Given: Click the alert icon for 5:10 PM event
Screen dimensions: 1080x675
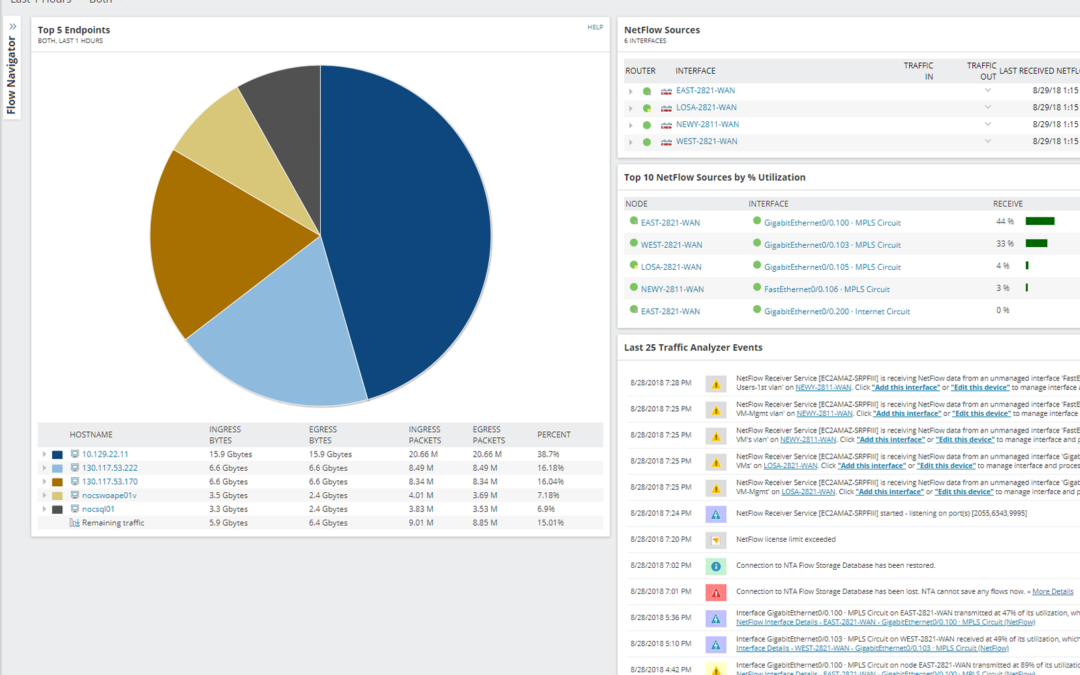Looking at the screenshot, I should 716,645.
